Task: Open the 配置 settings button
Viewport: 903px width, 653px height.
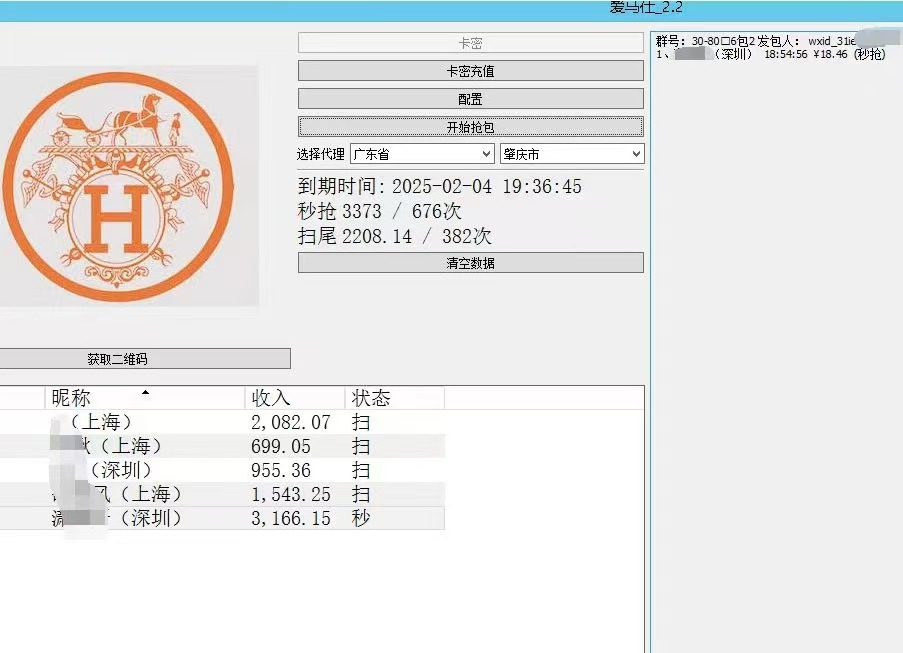Action: pyautogui.click(x=470, y=99)
